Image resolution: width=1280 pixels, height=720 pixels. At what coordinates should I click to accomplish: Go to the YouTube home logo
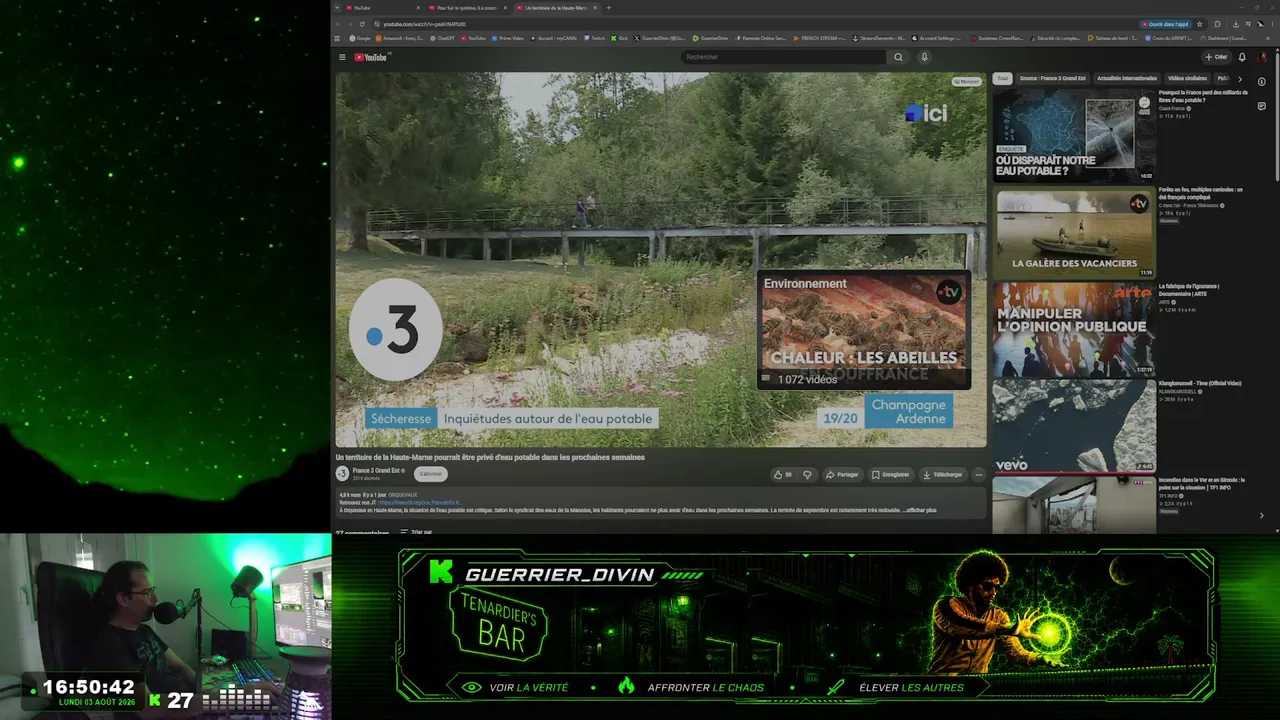(370, 57)
